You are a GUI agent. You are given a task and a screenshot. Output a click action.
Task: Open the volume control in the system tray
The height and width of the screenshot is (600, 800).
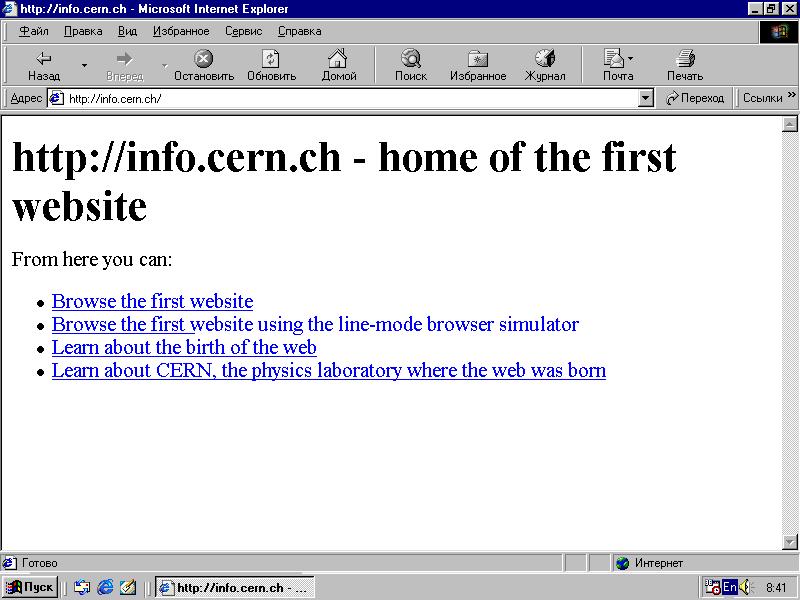pos(744,587)
